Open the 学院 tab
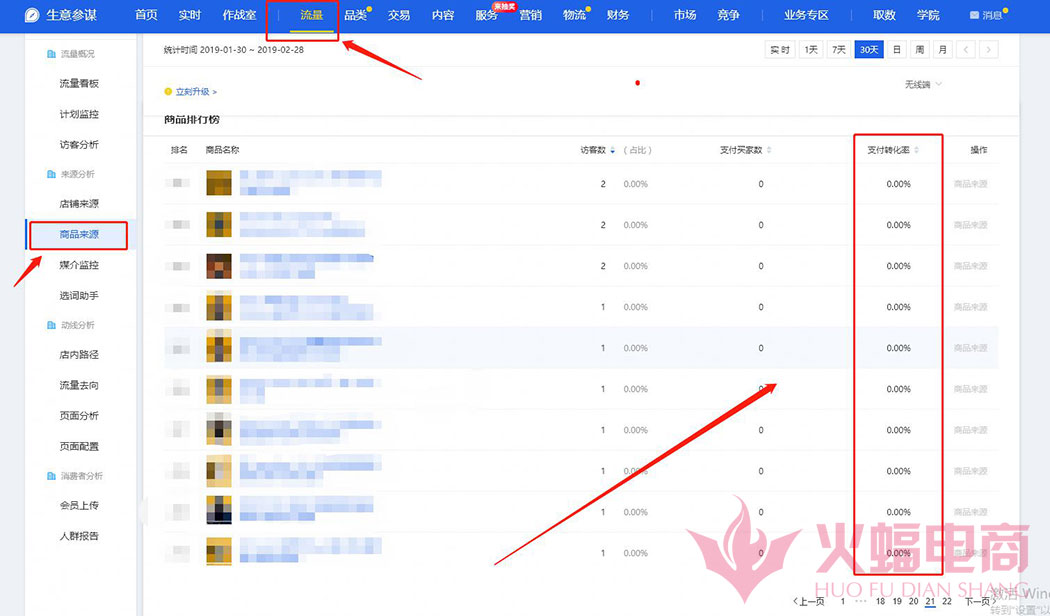 point(928,15)
